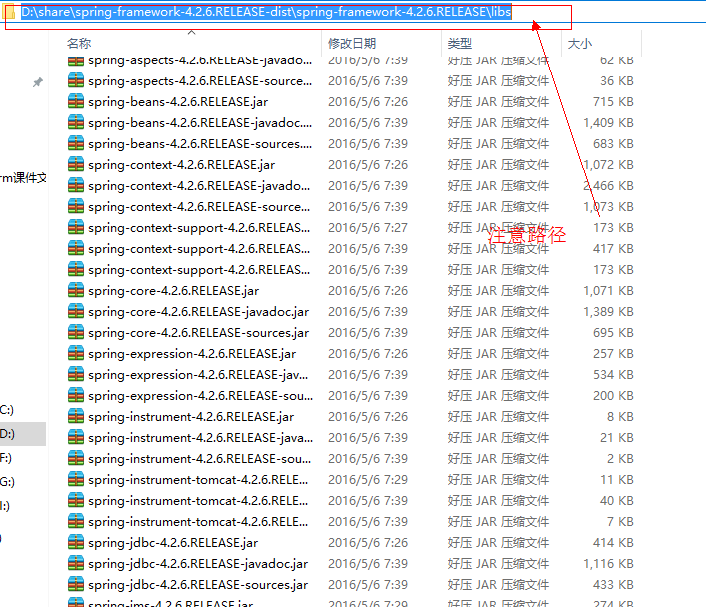Click icon of spring-instrument-tomcat file sized 7 KB
This screenshot has width=706, height=607.
pos(76,522)
